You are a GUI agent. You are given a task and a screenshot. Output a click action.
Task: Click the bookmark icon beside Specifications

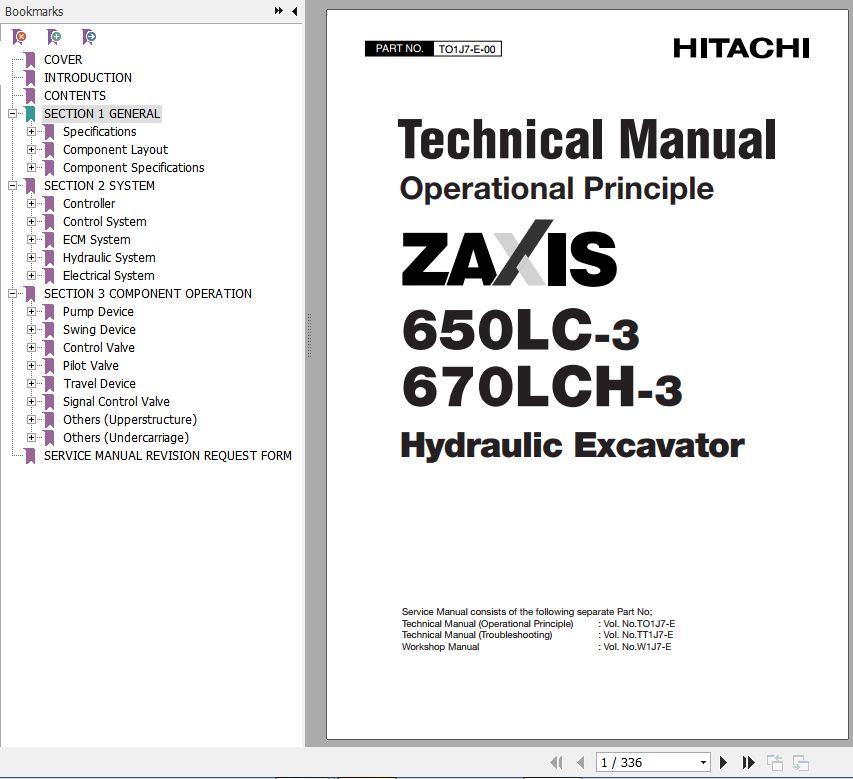50,132
